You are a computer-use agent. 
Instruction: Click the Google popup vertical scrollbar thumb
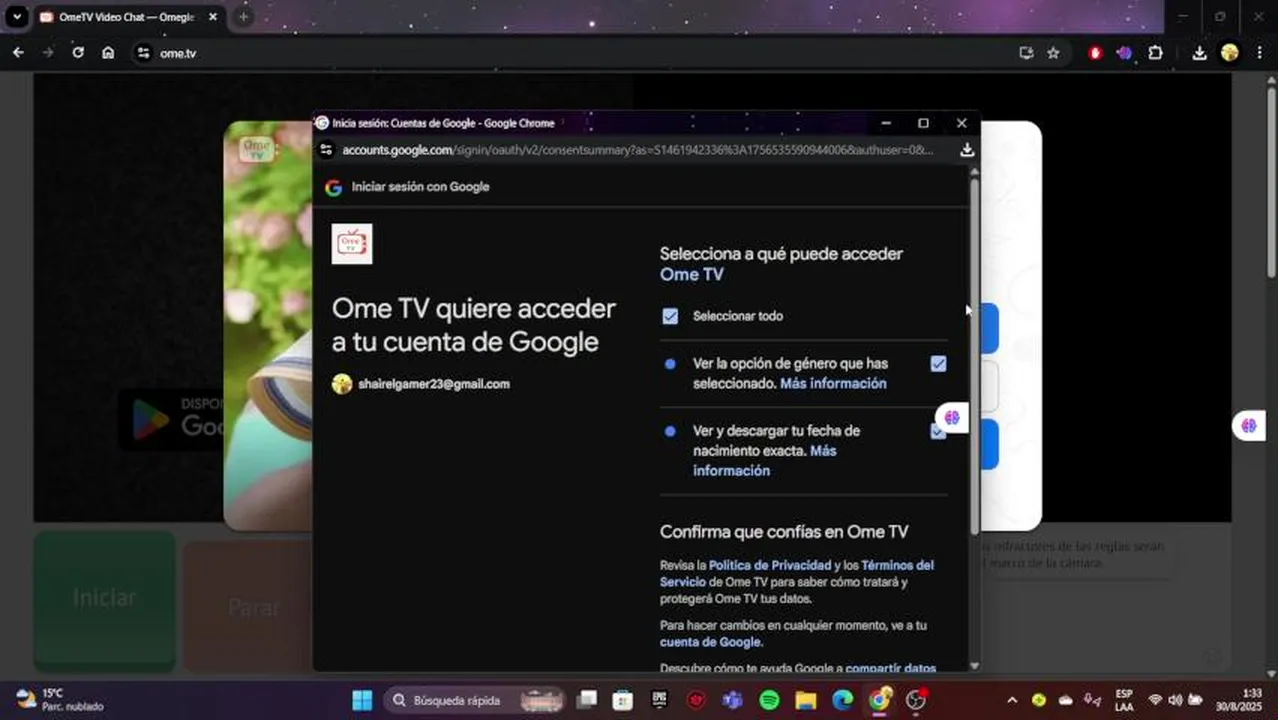tap(974, 356)
